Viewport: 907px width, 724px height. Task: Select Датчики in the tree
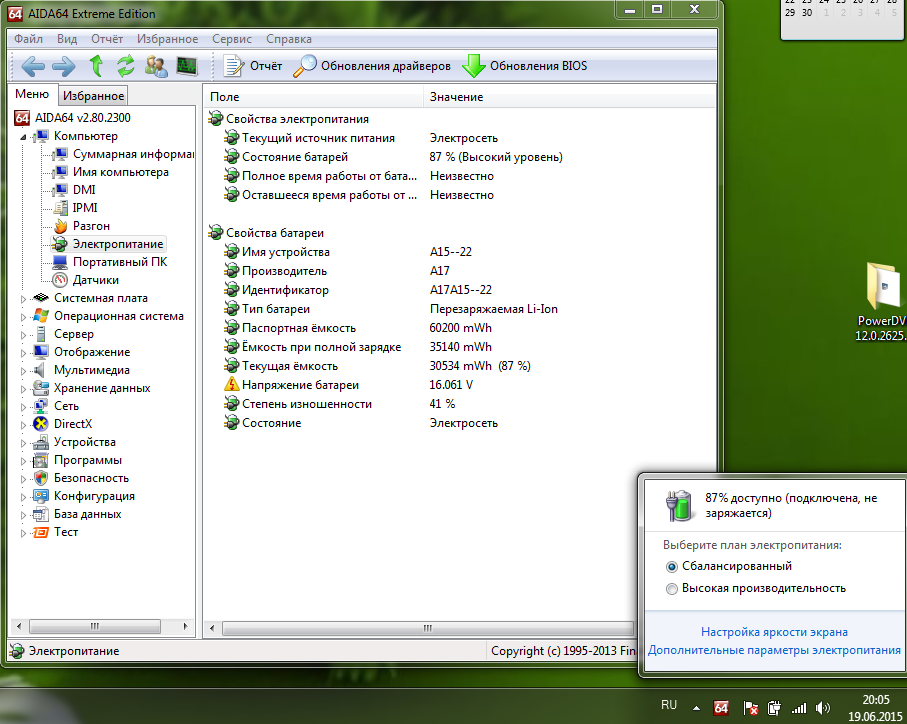(x=95, y=280)
